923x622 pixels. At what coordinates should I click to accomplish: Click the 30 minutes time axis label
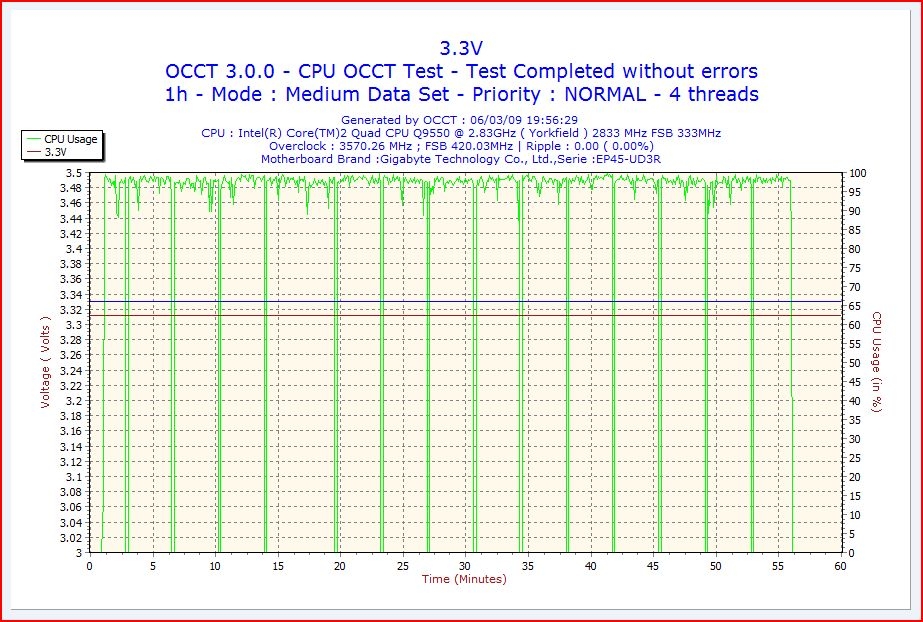point(465,566)
